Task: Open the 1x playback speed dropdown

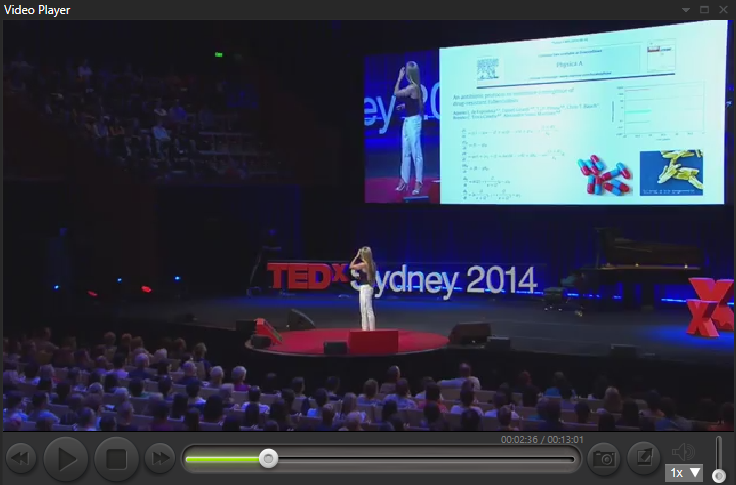Action: coord(685,472)
